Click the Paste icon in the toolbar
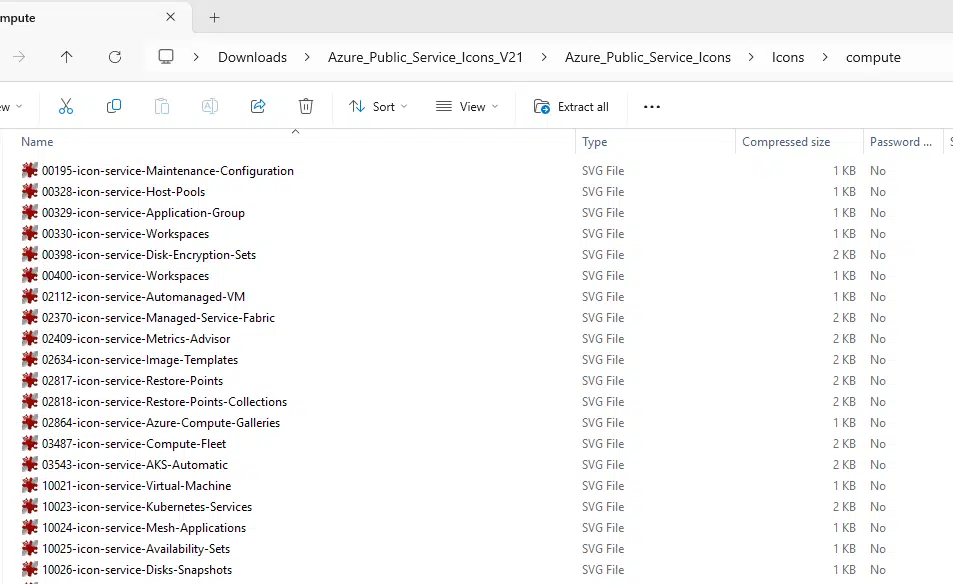This screenshot has height=584, width=953. [162, 106]
